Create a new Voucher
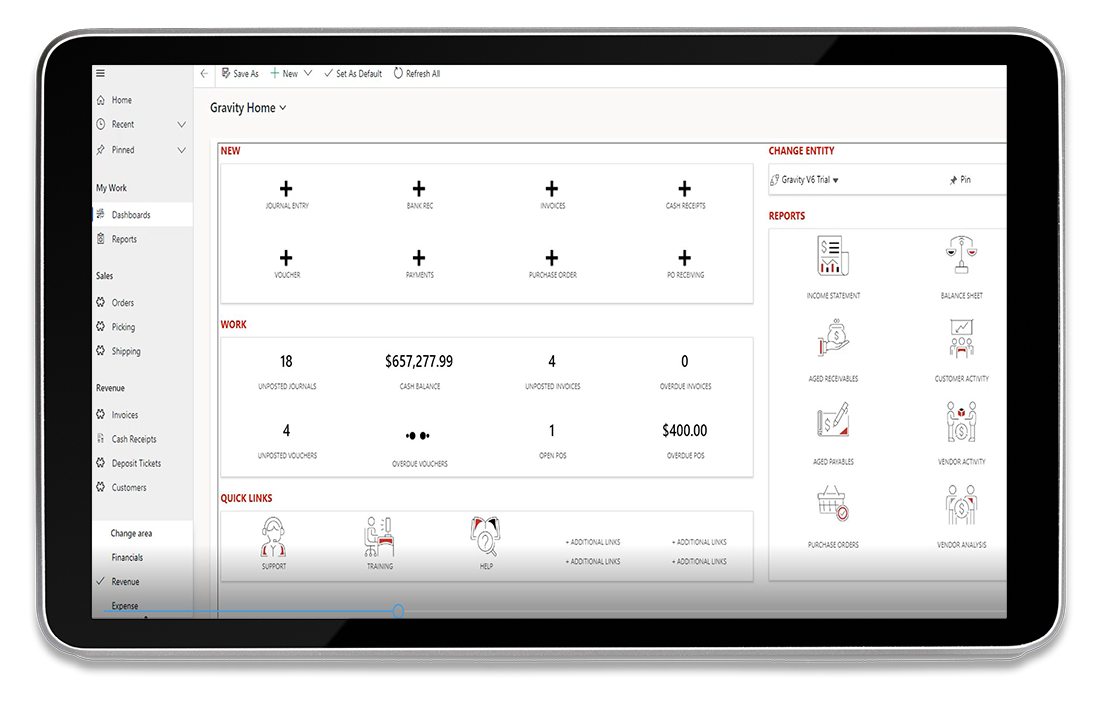 [286, 264]
